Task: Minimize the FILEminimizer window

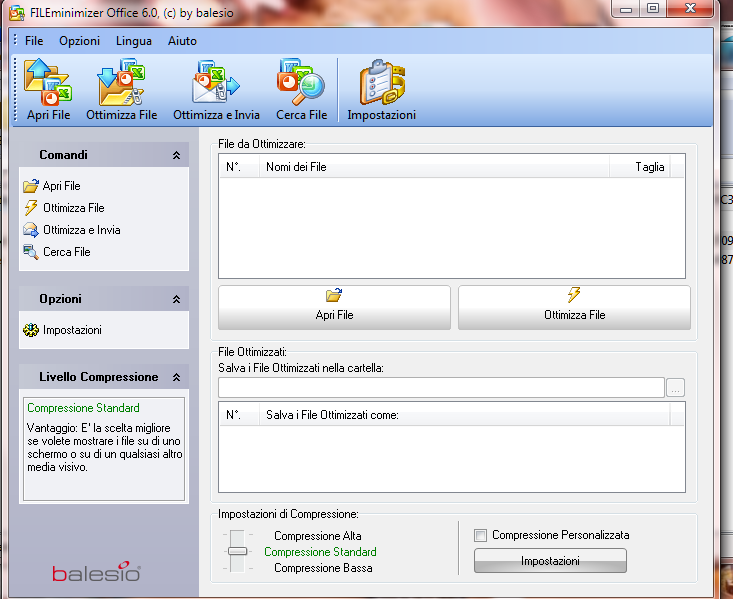Action: click(x=626, y=9)
